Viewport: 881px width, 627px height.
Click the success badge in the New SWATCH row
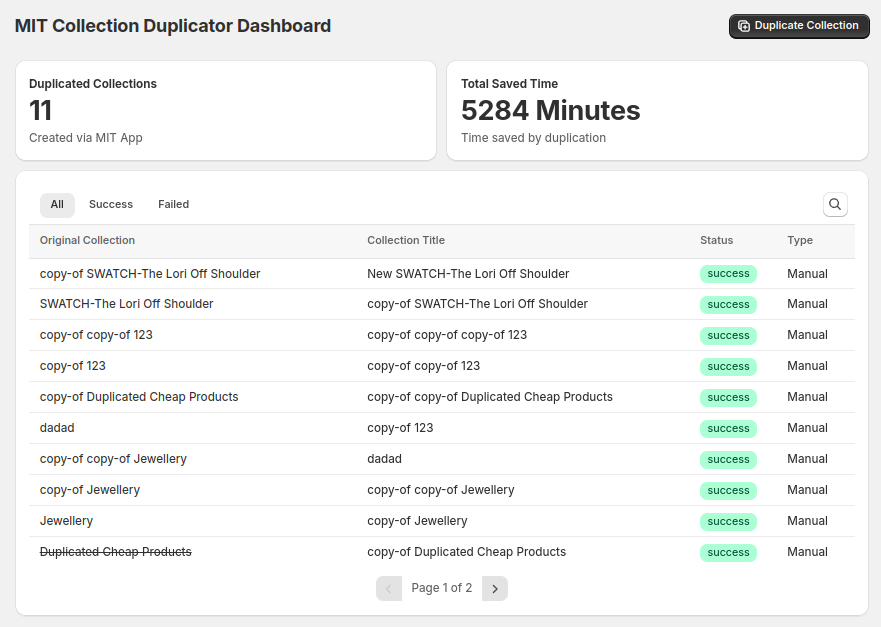tap(728, 274)
